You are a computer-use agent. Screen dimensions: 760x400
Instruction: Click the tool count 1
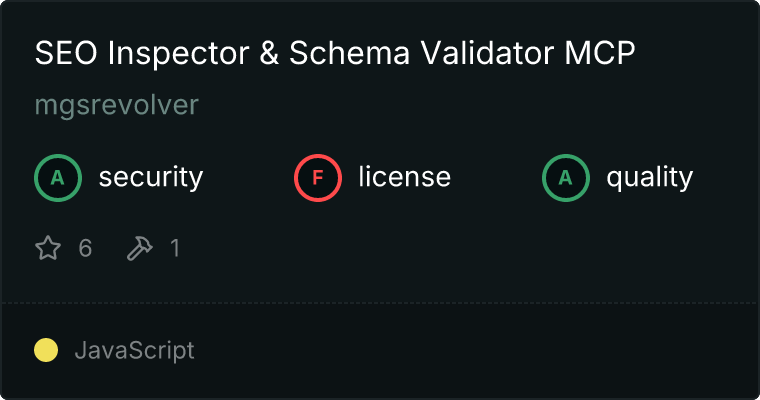(x=175, y=248)
